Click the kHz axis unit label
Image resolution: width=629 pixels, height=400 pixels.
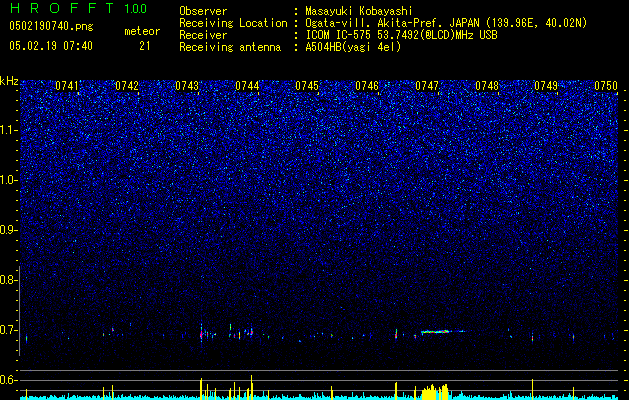pyautogui.click(x=9, y=81)
